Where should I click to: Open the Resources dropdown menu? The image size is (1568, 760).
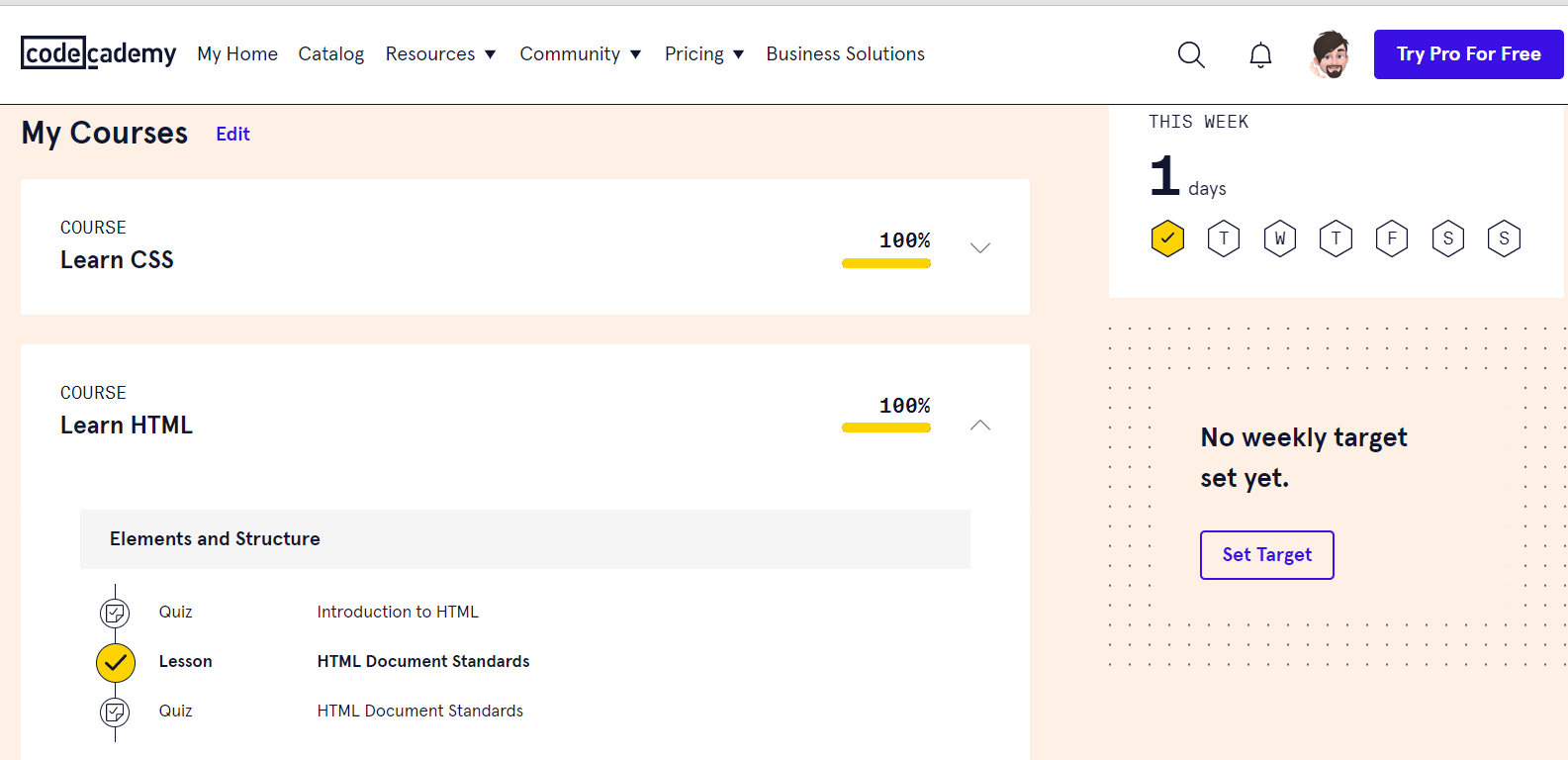[441, 53]
